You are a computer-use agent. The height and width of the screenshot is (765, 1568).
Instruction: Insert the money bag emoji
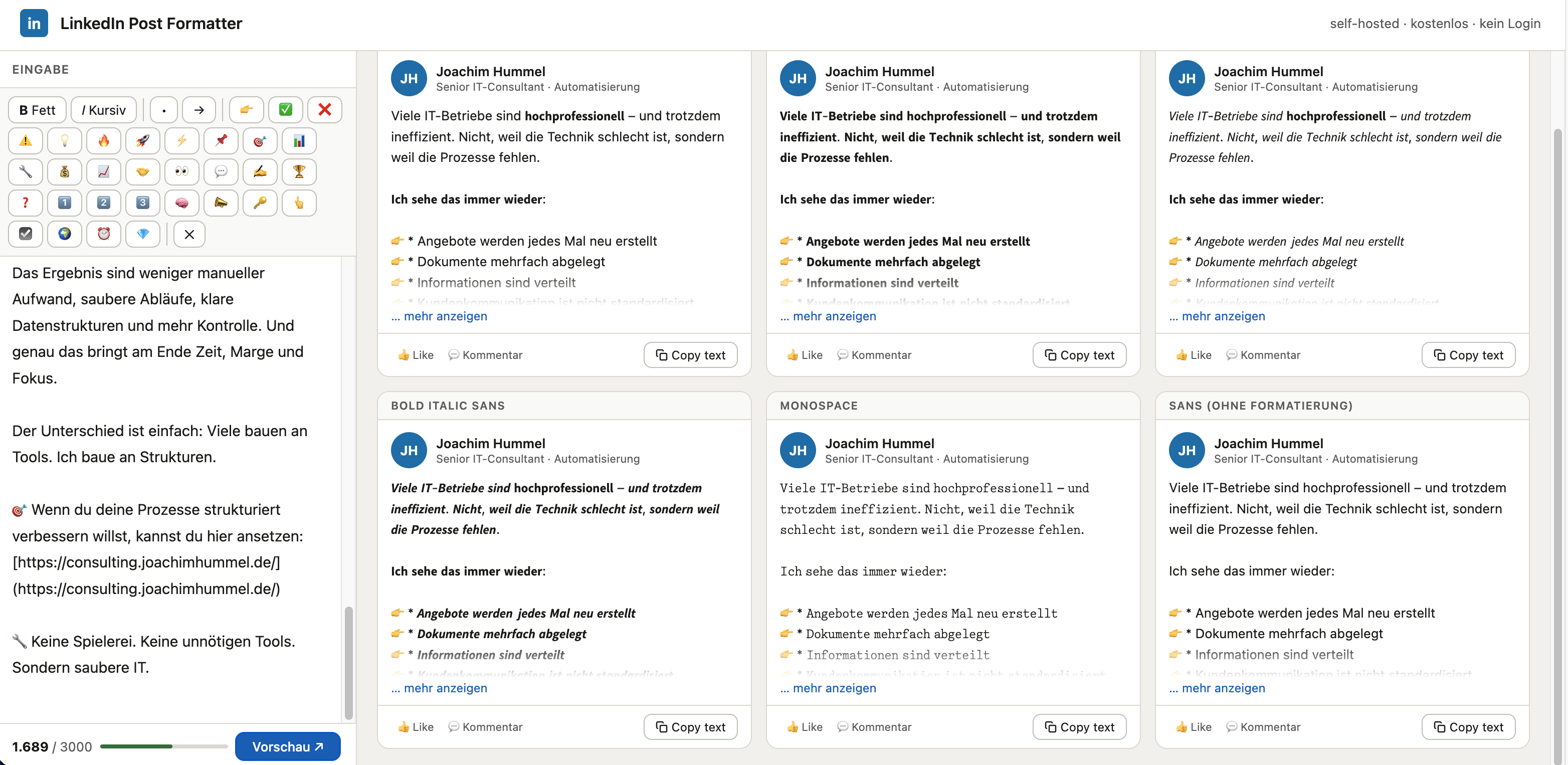[x=65, y=172]
